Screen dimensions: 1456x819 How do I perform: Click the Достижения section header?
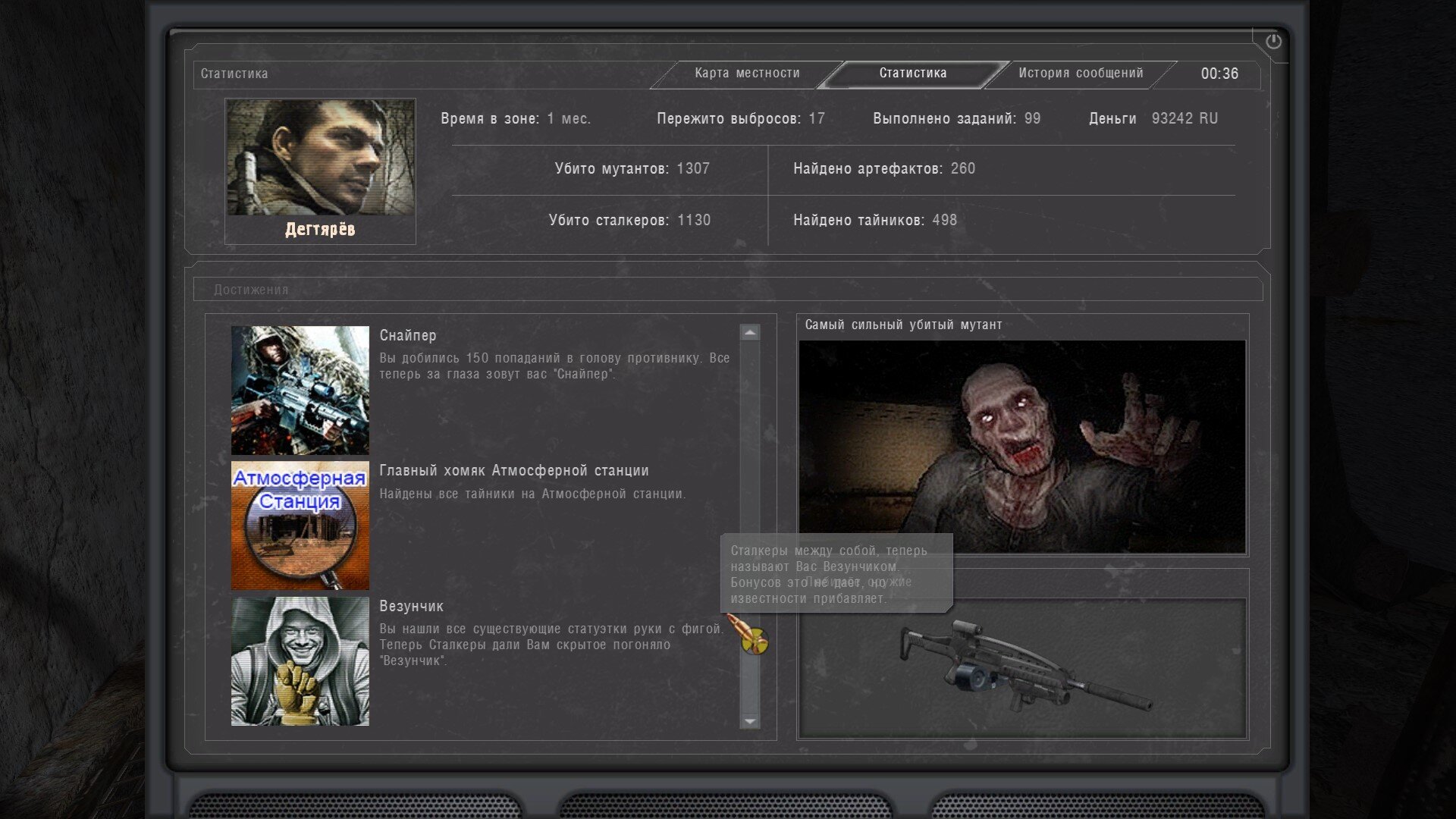point(251,290)
